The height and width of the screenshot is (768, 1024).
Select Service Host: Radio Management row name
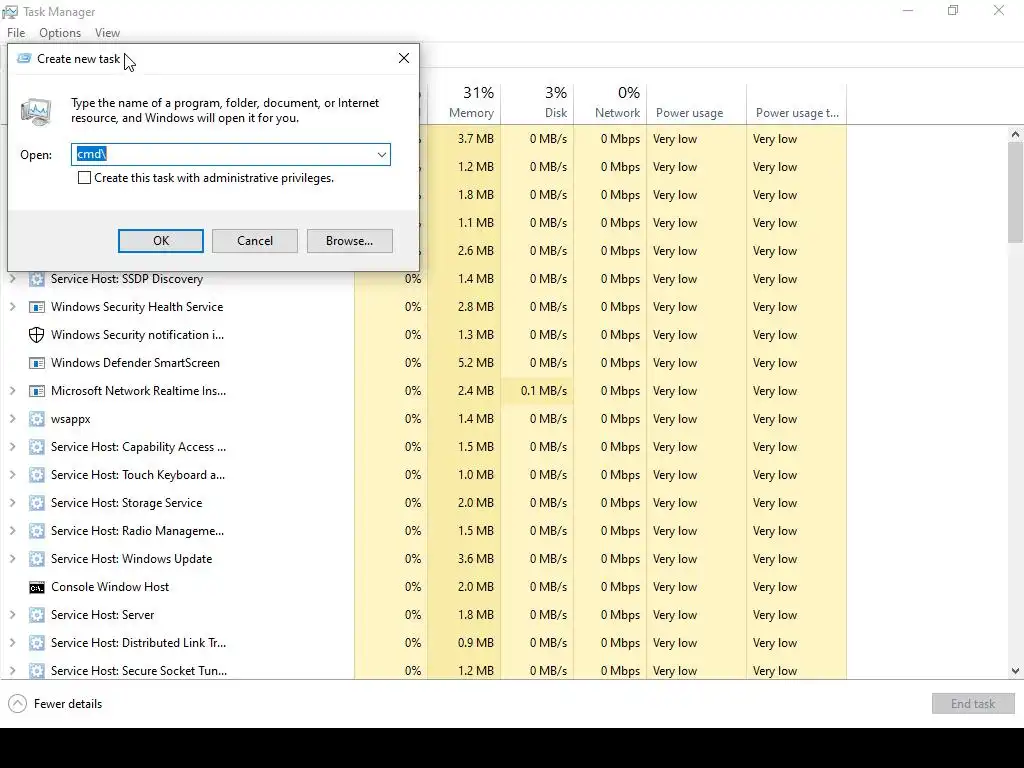coord(137,531)
